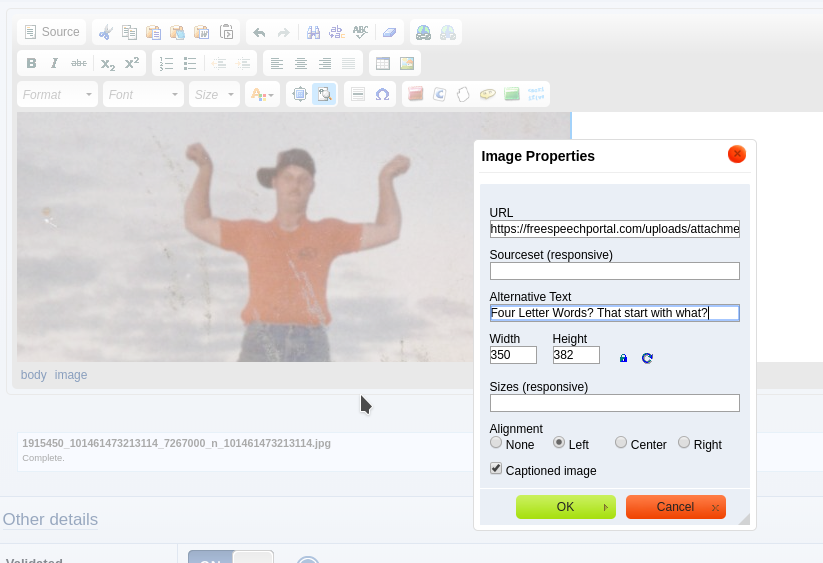
Task: Click the reset image size icon
Action: [x=647, y=358]
